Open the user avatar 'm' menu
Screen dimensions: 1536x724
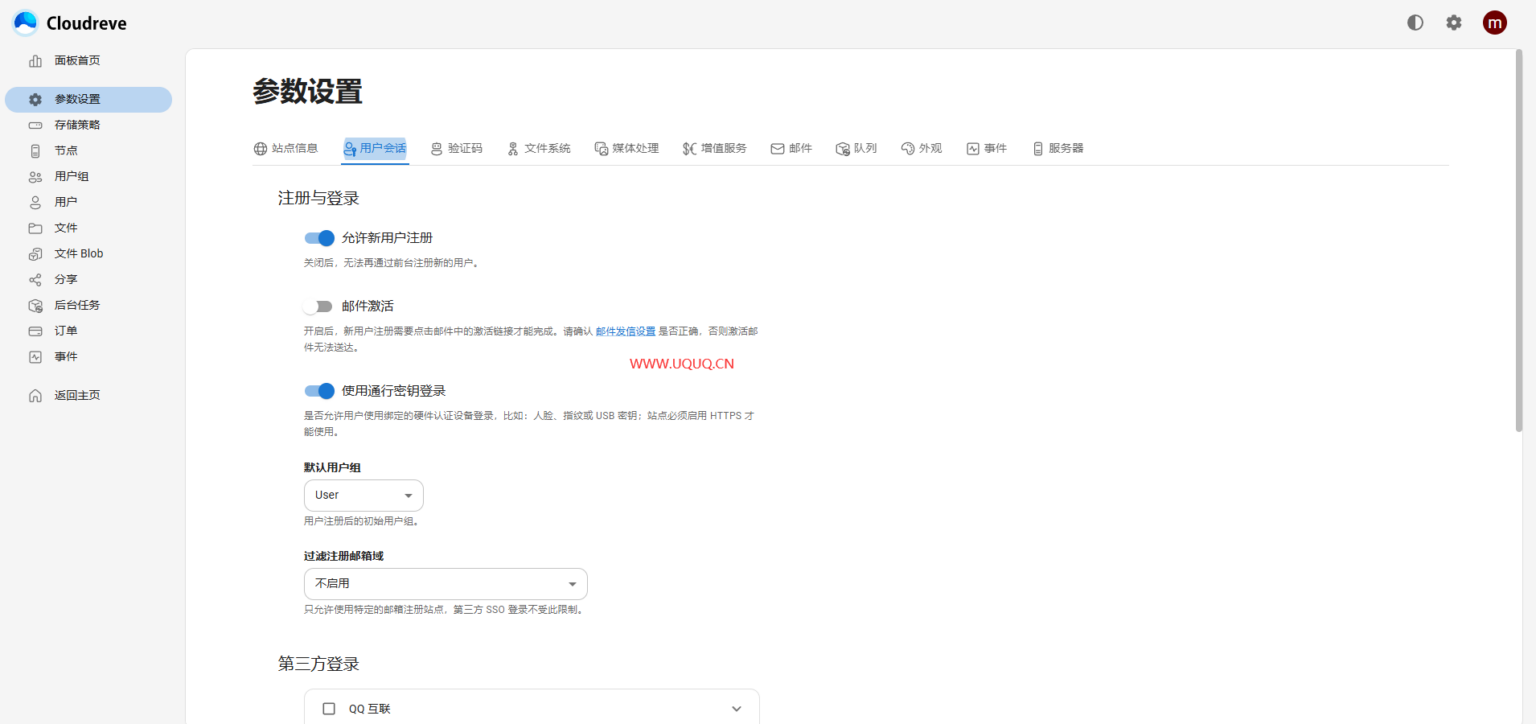1494,22
